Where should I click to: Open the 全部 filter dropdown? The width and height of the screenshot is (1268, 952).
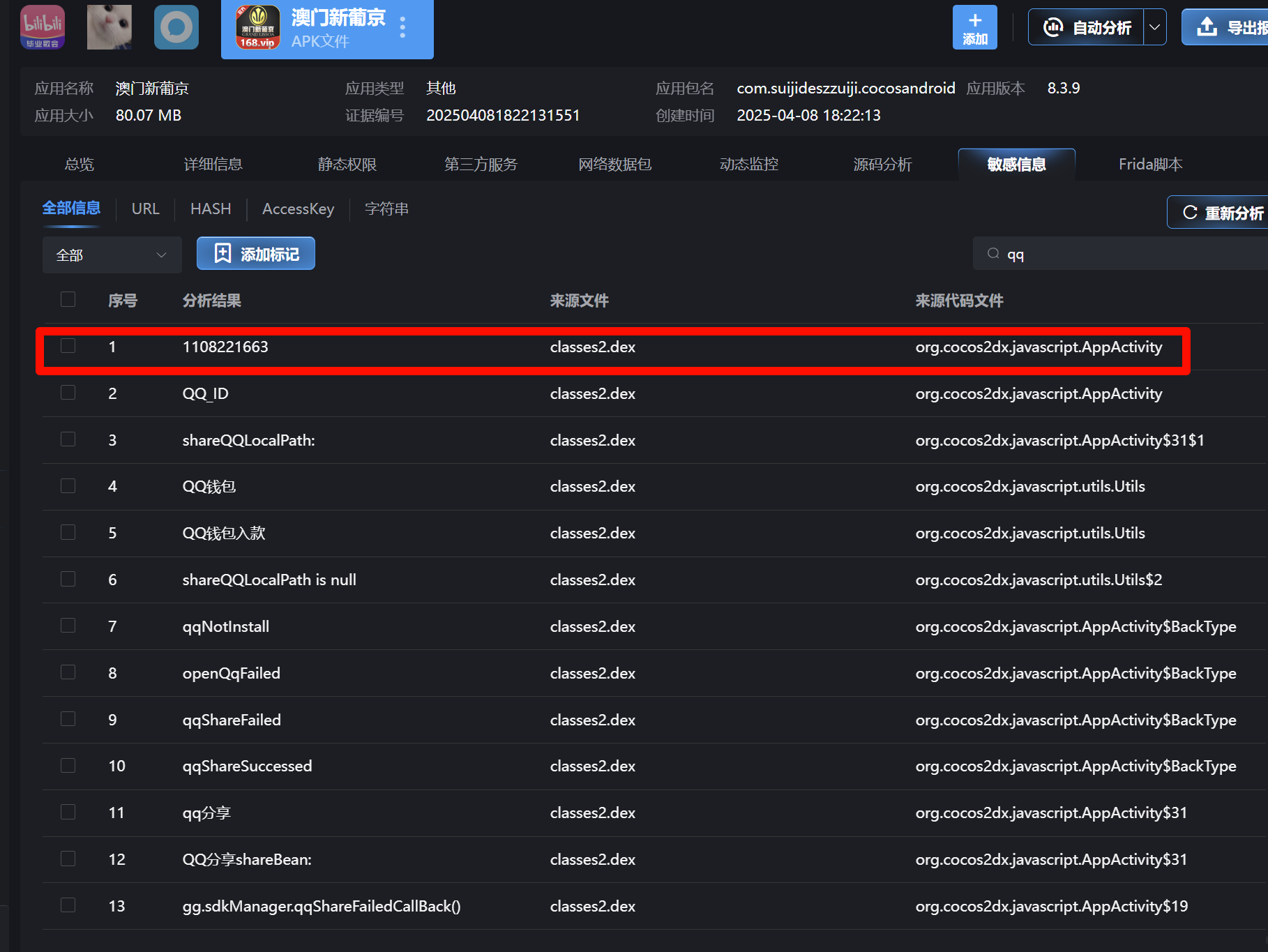tap(112, 255)
